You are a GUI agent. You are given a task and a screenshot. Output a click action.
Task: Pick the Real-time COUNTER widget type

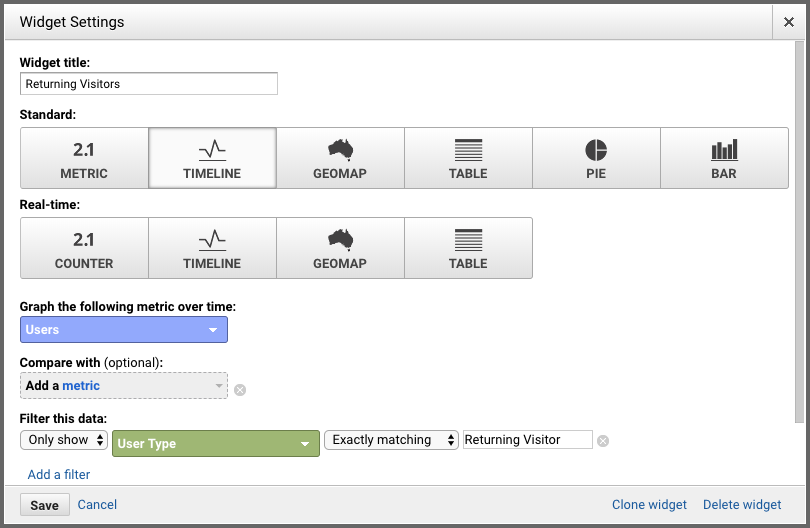(84, 248)
